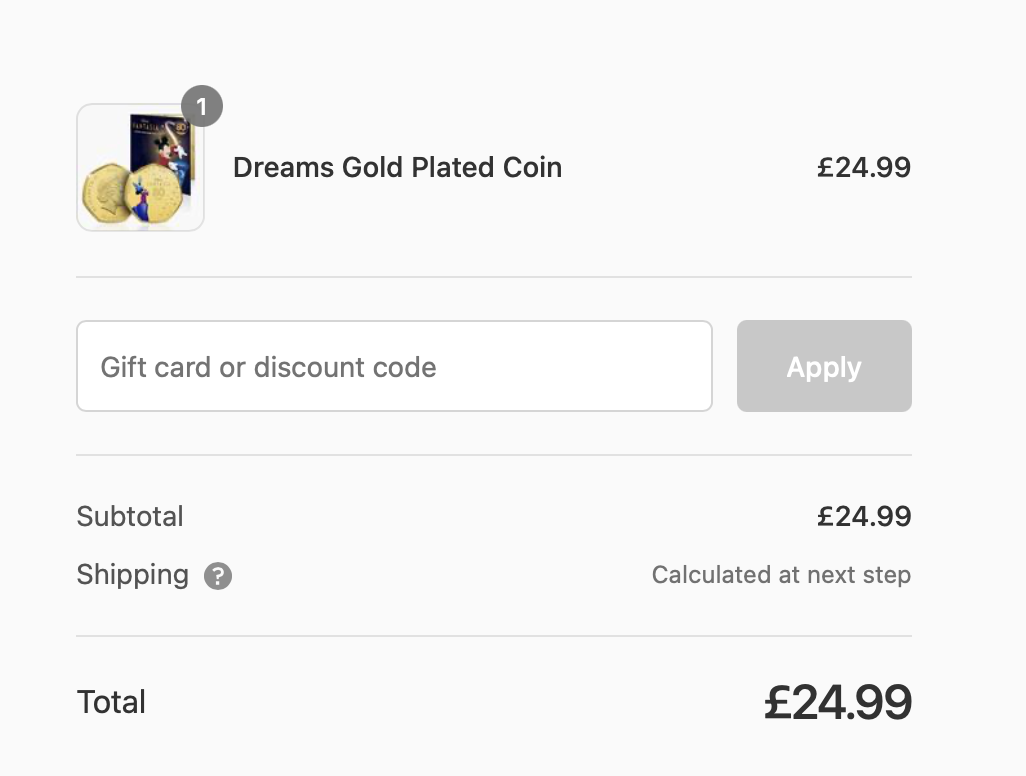Click the Fantasia card in product image

162,152
